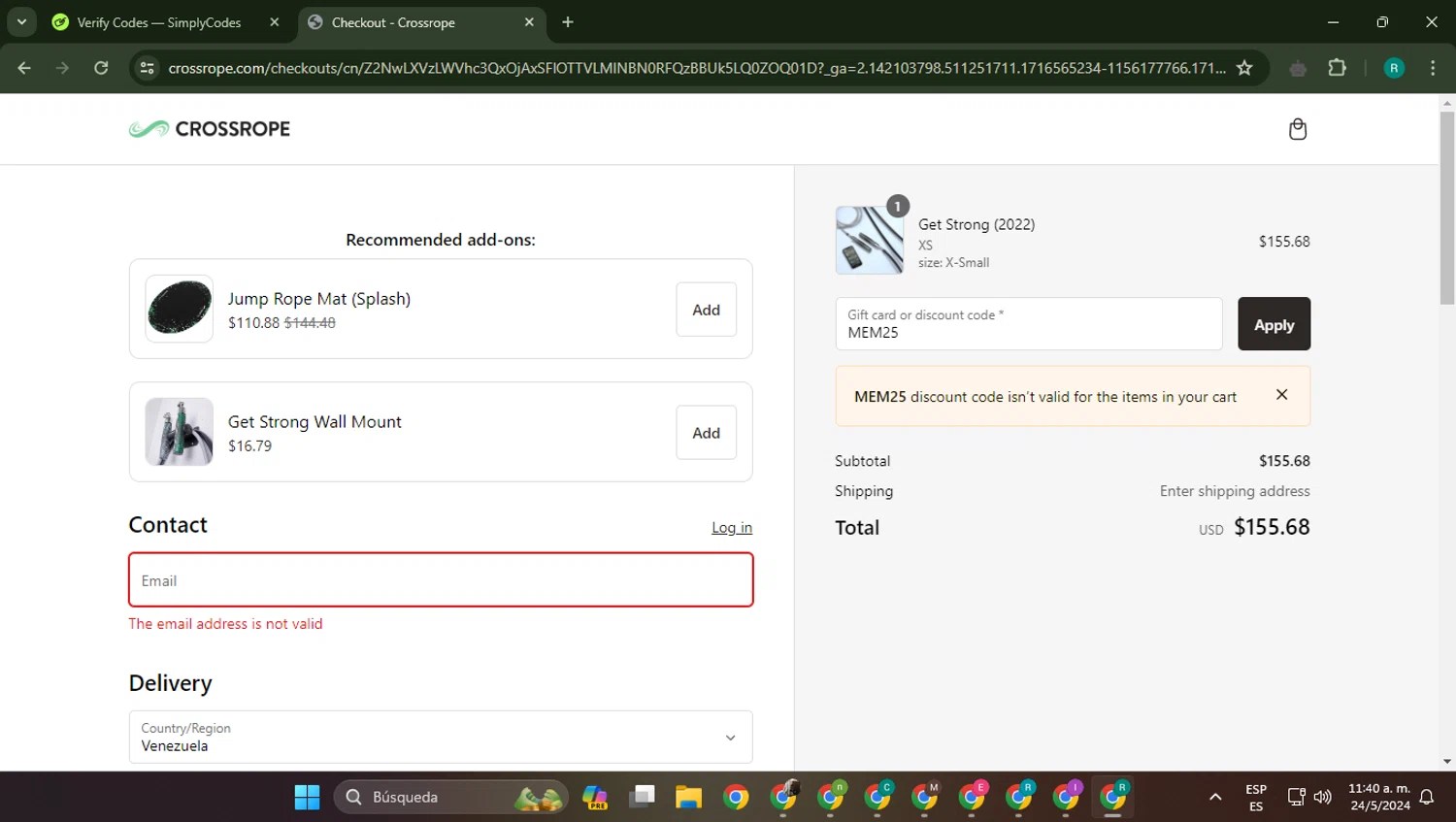1456x822 pixels.
Task: Click the strikethrough price $144.48
Action: pos(310,323)
